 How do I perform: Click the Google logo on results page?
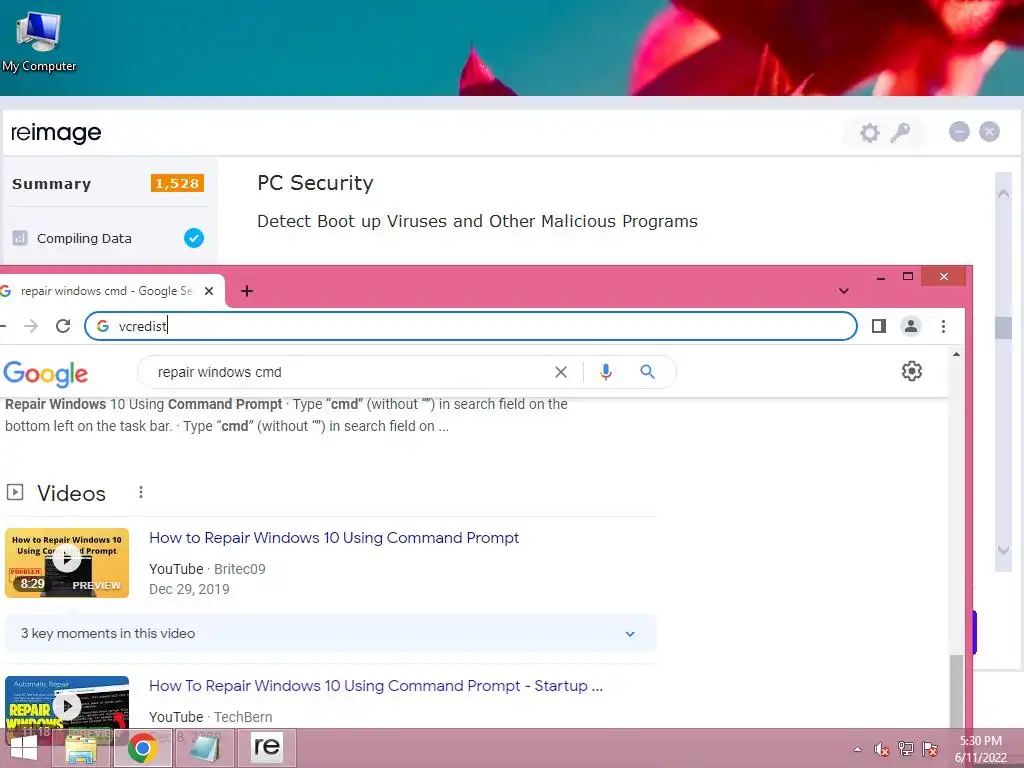[x=46, y=374]
